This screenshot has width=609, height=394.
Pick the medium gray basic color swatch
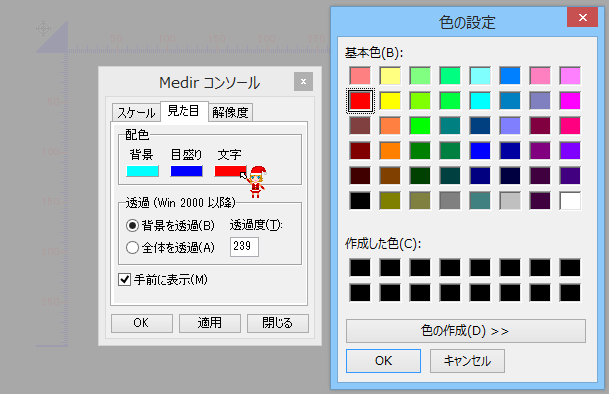[450, 201]
